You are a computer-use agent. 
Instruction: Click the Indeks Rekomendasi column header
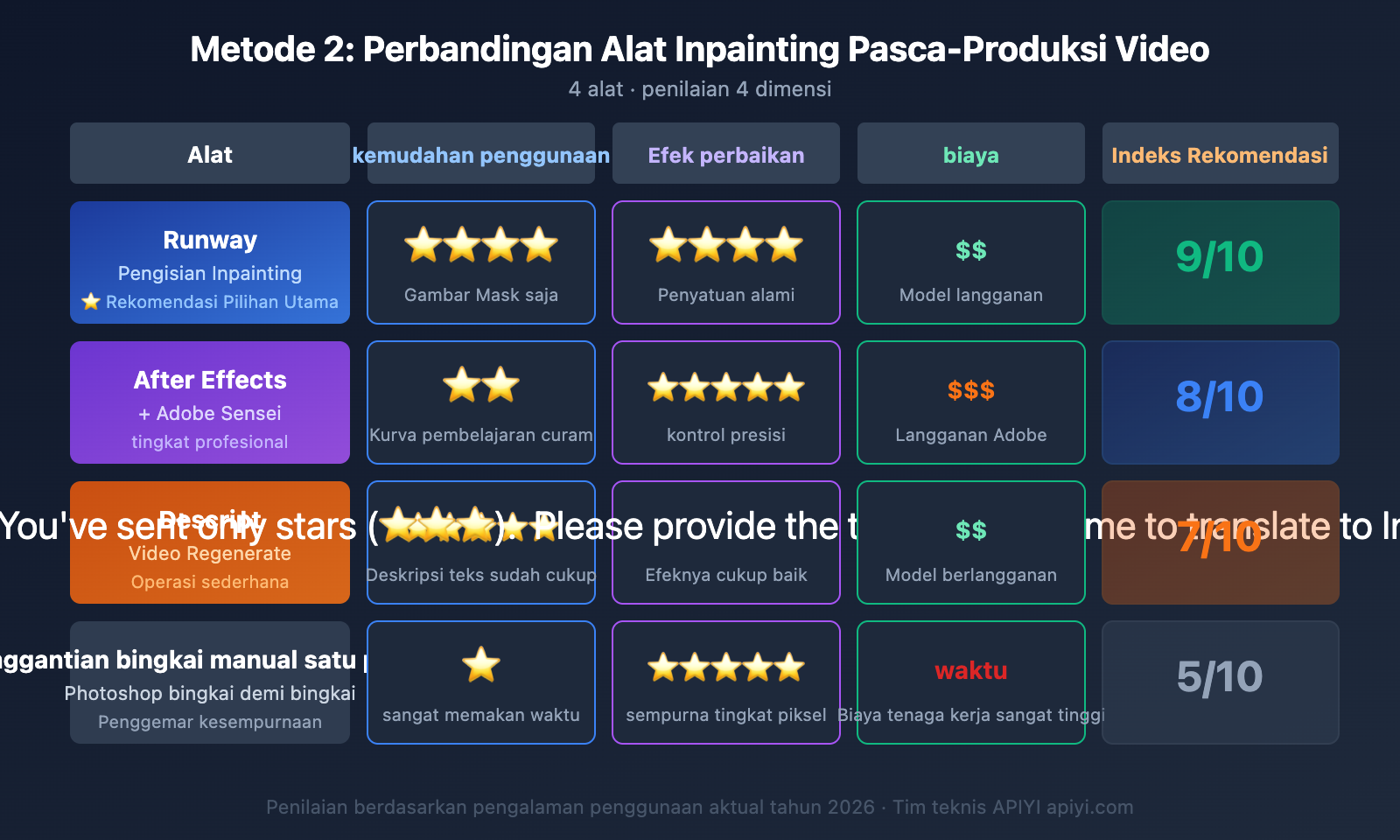1220,155
